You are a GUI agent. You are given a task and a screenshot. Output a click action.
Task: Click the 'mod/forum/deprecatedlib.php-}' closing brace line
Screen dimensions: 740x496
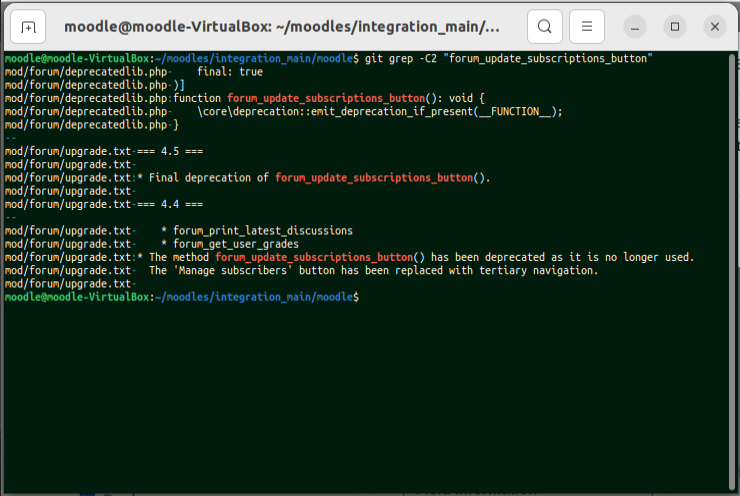click(x=92, y=125)
